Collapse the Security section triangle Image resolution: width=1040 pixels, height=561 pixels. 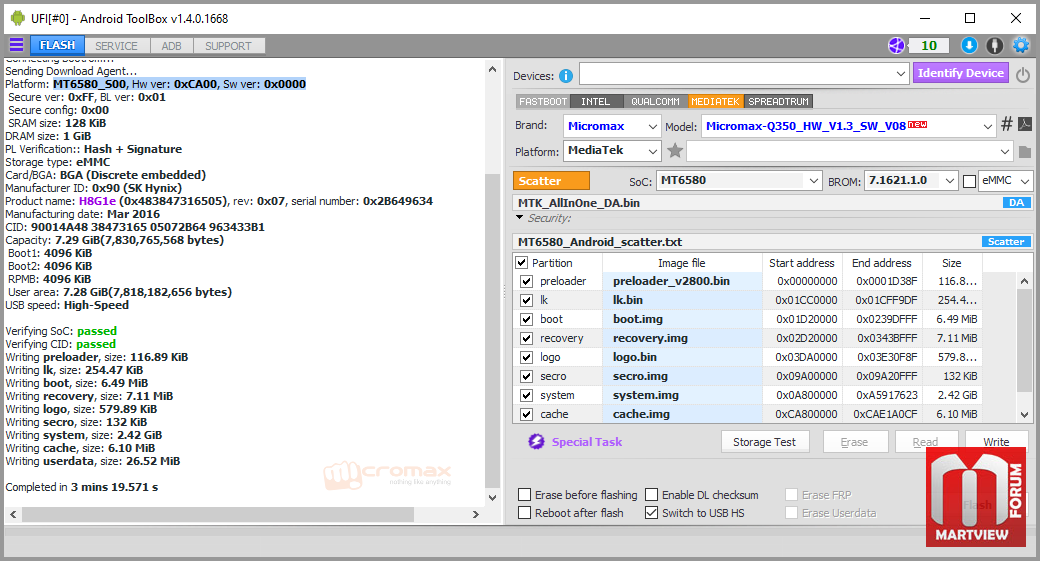click(519, 218)
